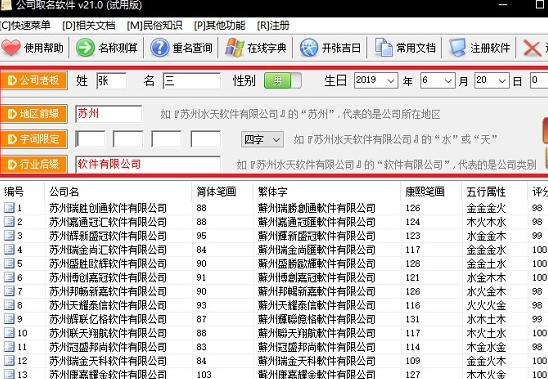Start 名称测算 with the green arrow icon
Viewport: 548px width, 379px height.
tap(85, 48)
